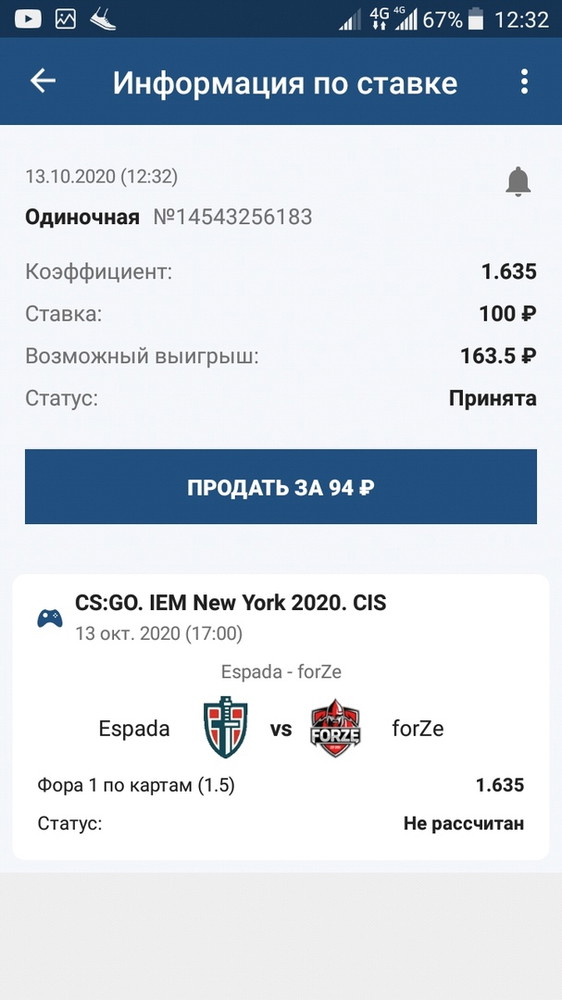Tap the forZe team name
The image size is (562, 1000).
417,728
